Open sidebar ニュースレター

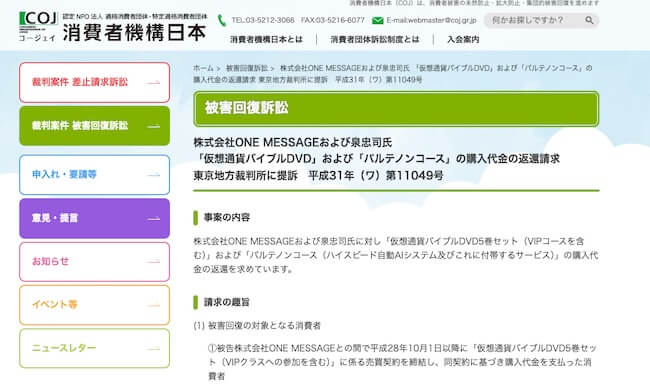click(x=95, y=348)
